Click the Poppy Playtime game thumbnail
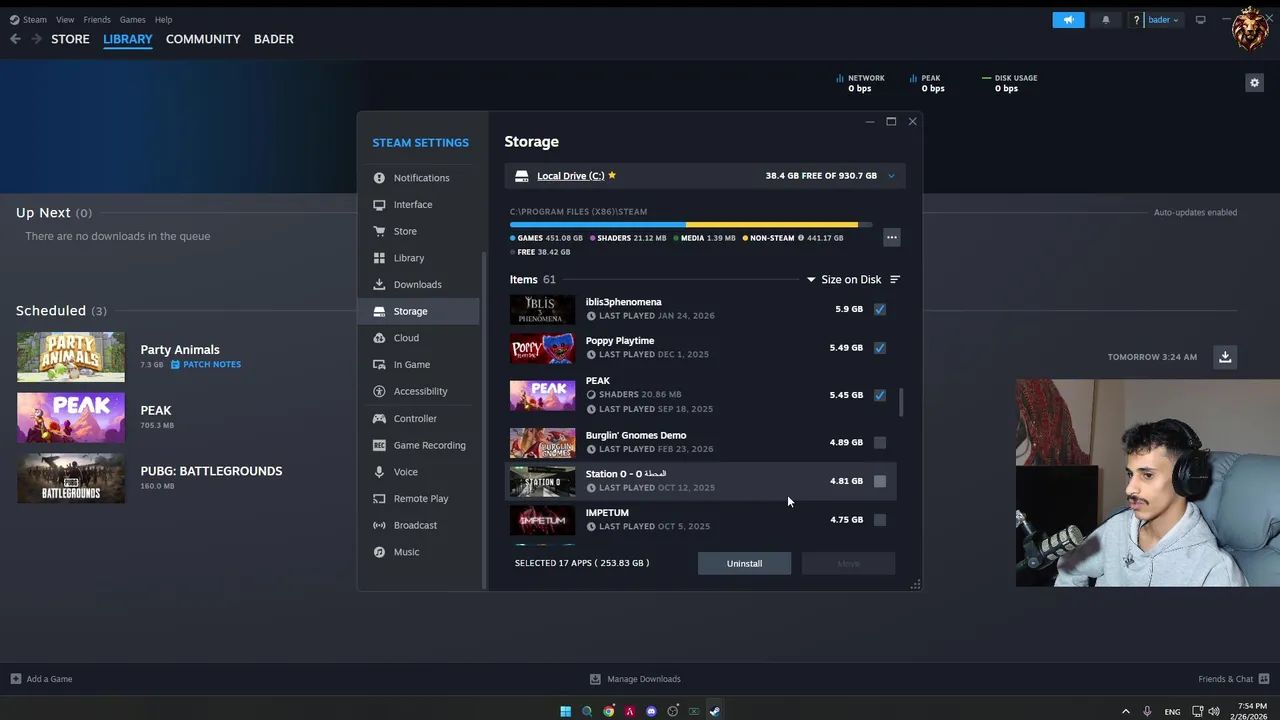The image size is (1280, 720). click(542, 348)
